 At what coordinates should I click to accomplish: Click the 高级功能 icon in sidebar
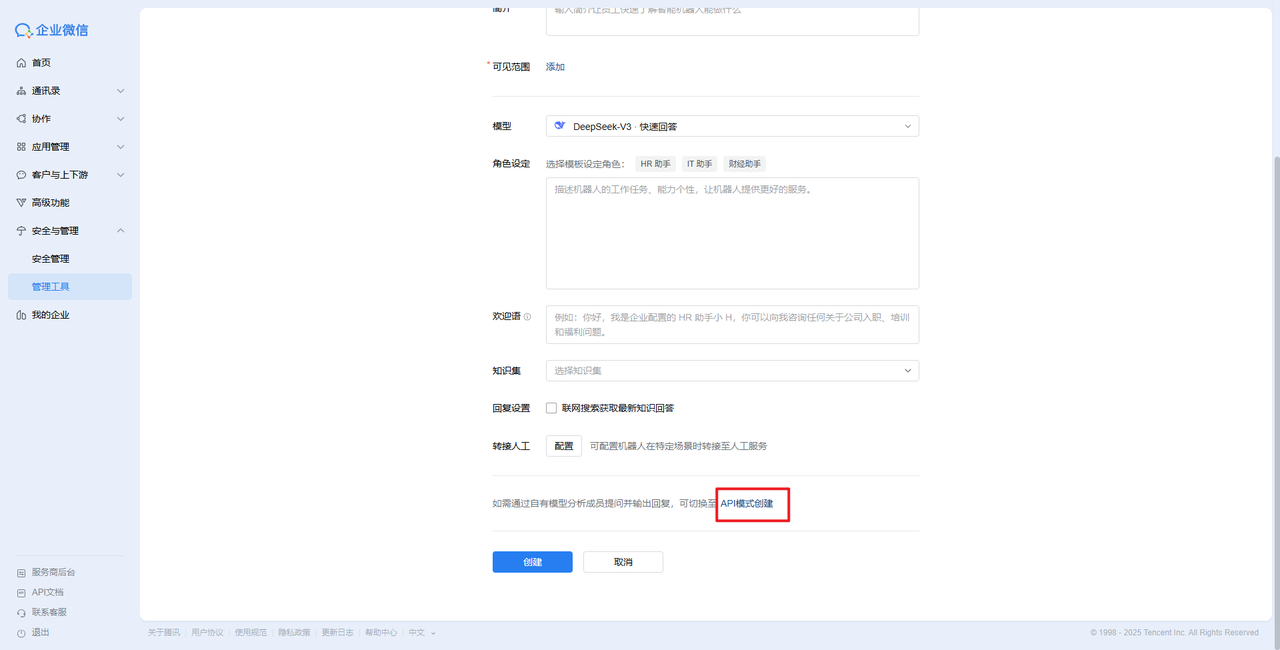pyautogui.click(x=21, y=203)
